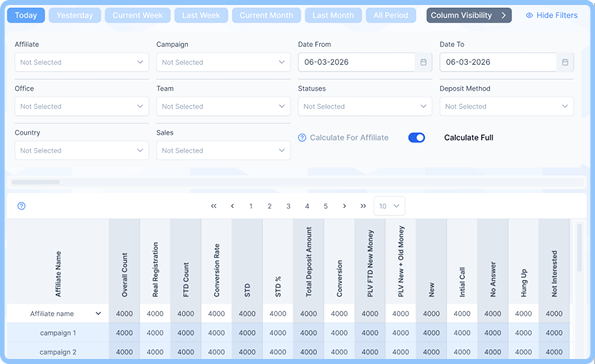The width and height of the screenshot is (595, 364).
Task: Jump to the last page of results
Action: click(x=363, y=206)
